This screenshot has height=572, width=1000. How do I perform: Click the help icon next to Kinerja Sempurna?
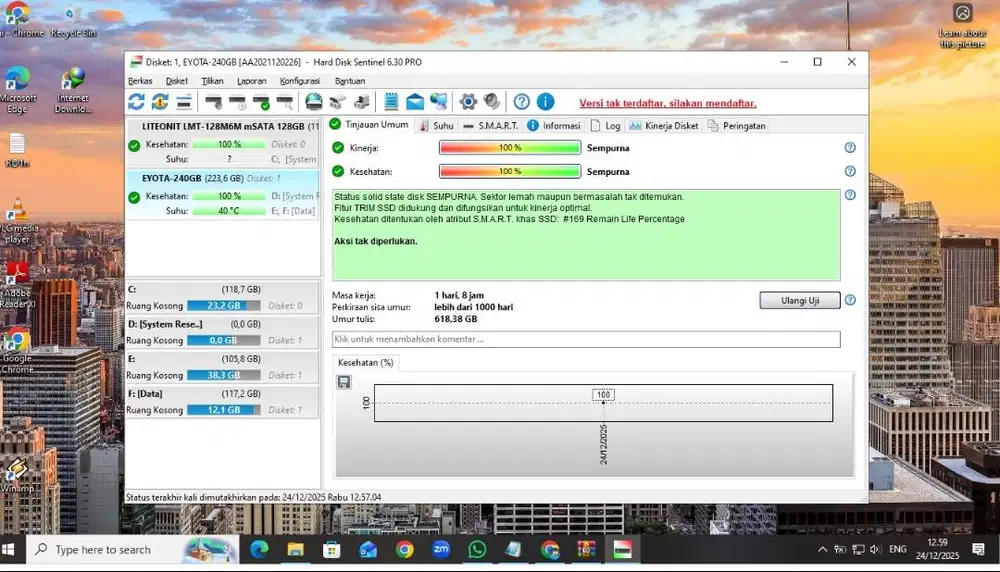point(850,147)
